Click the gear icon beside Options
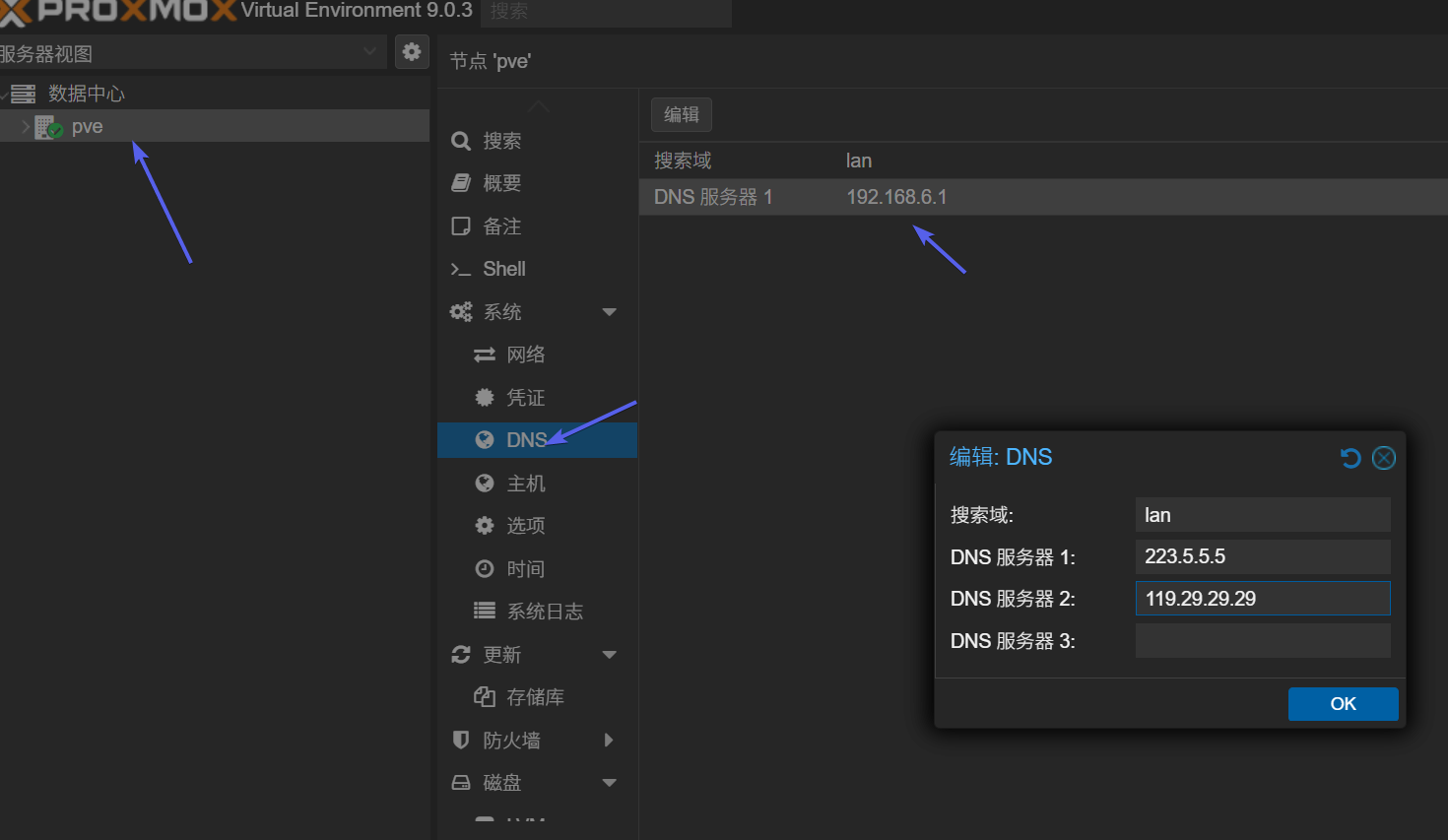The height and width of the screenshot is (840, 1448). point(485,526)
